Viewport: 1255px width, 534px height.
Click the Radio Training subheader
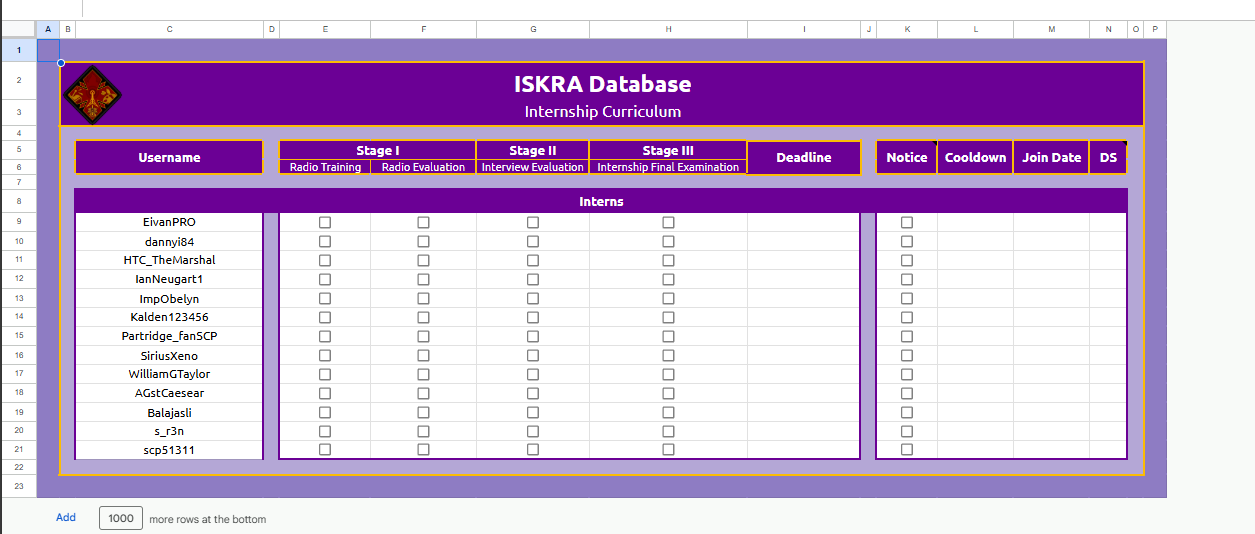click(x=325, y=167)
